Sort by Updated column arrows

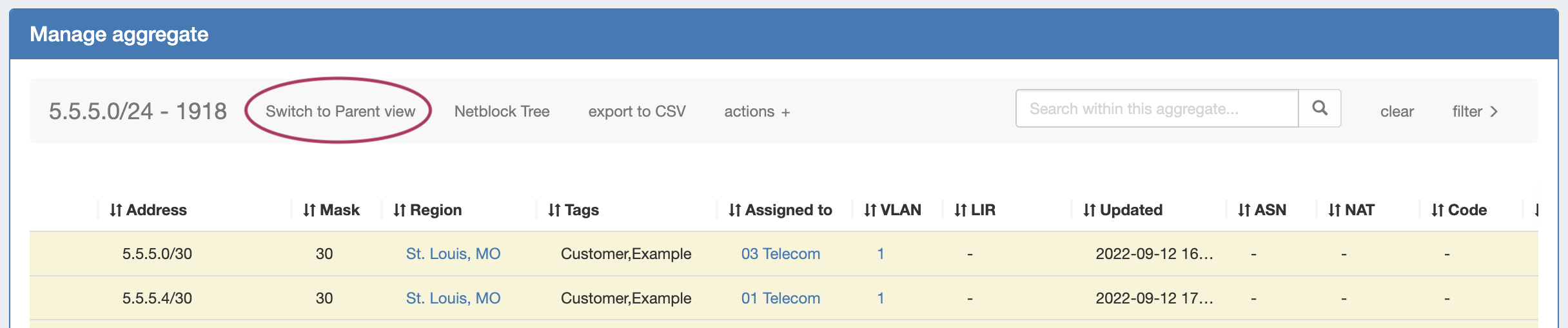(x=1090, y=210)
